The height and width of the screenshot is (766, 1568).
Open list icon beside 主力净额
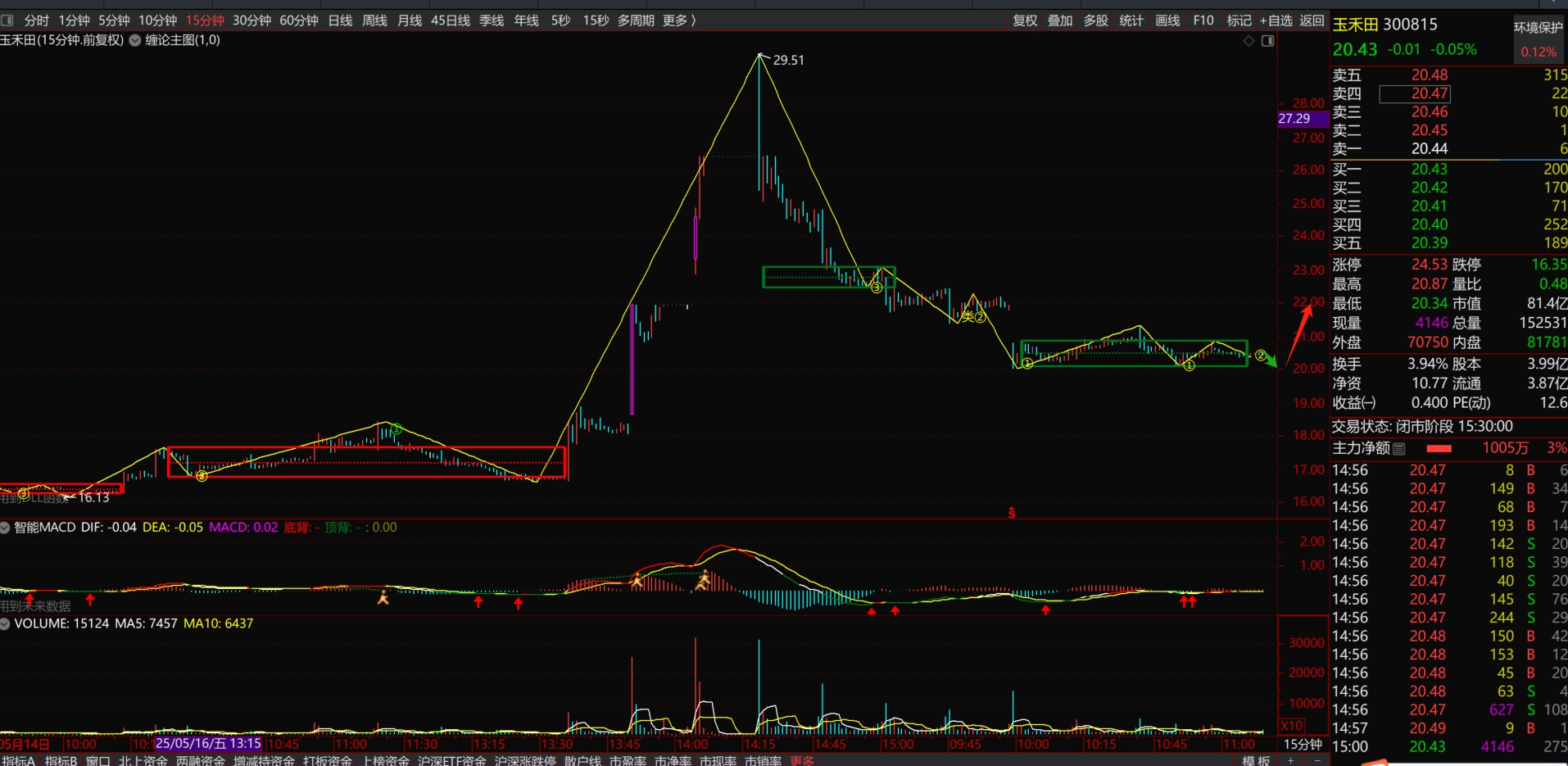pyautogui.click(x=1399, y=449)
